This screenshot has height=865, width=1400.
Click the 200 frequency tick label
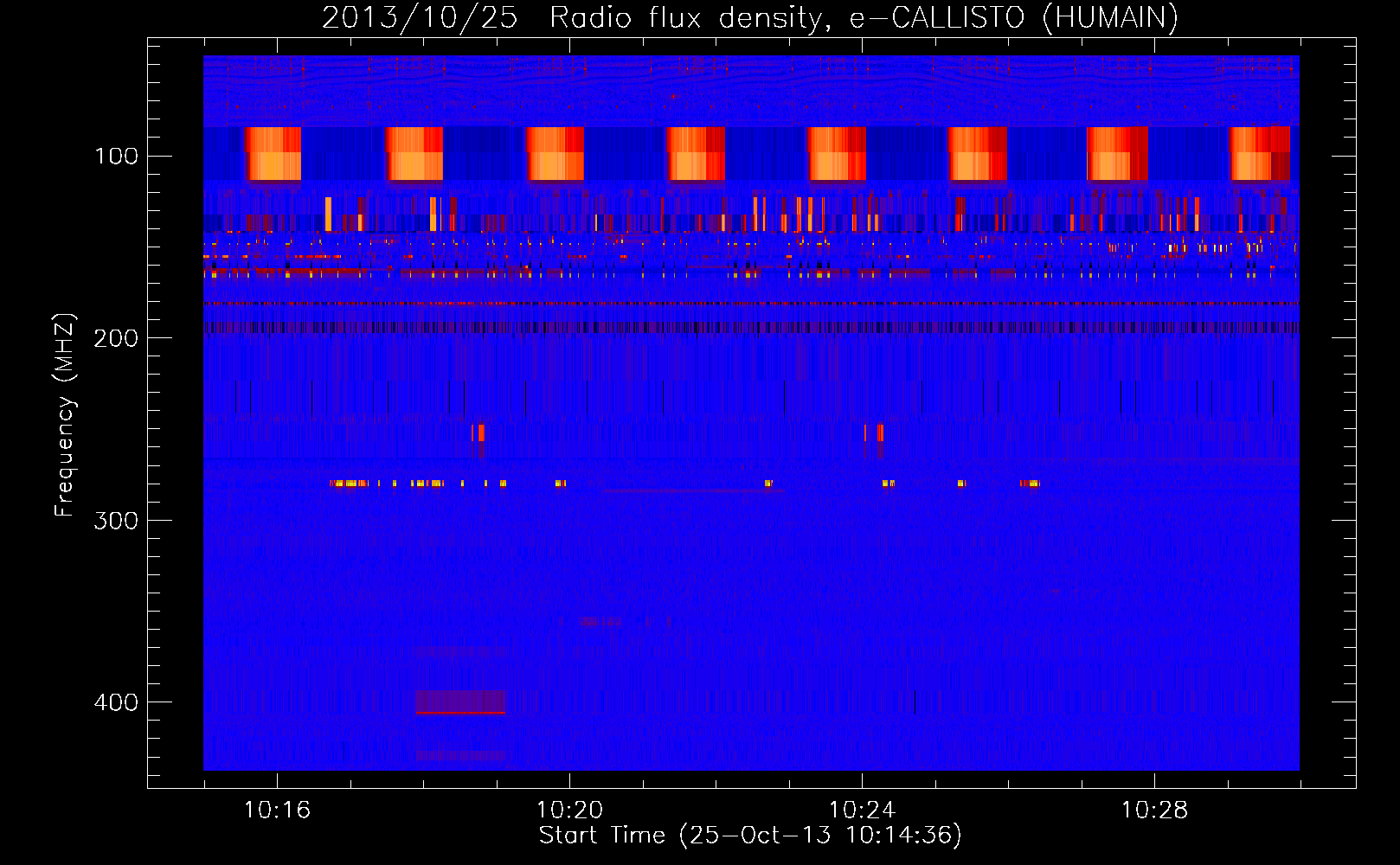click(116, 338)
